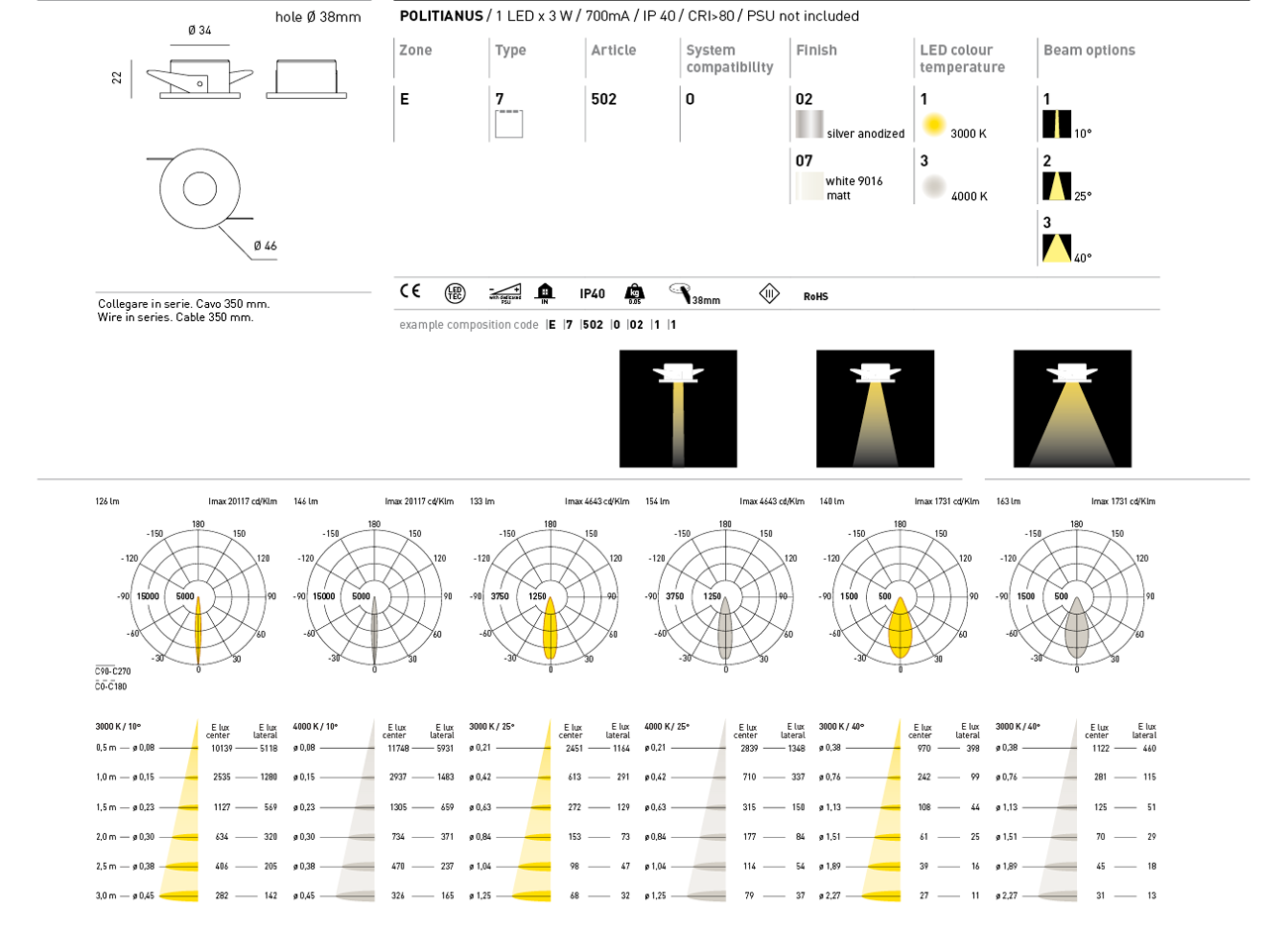This screenshot has width=1288, height=931.
Task: Click the Article column header
Action: pyautogui.click(x=613, y=51)
